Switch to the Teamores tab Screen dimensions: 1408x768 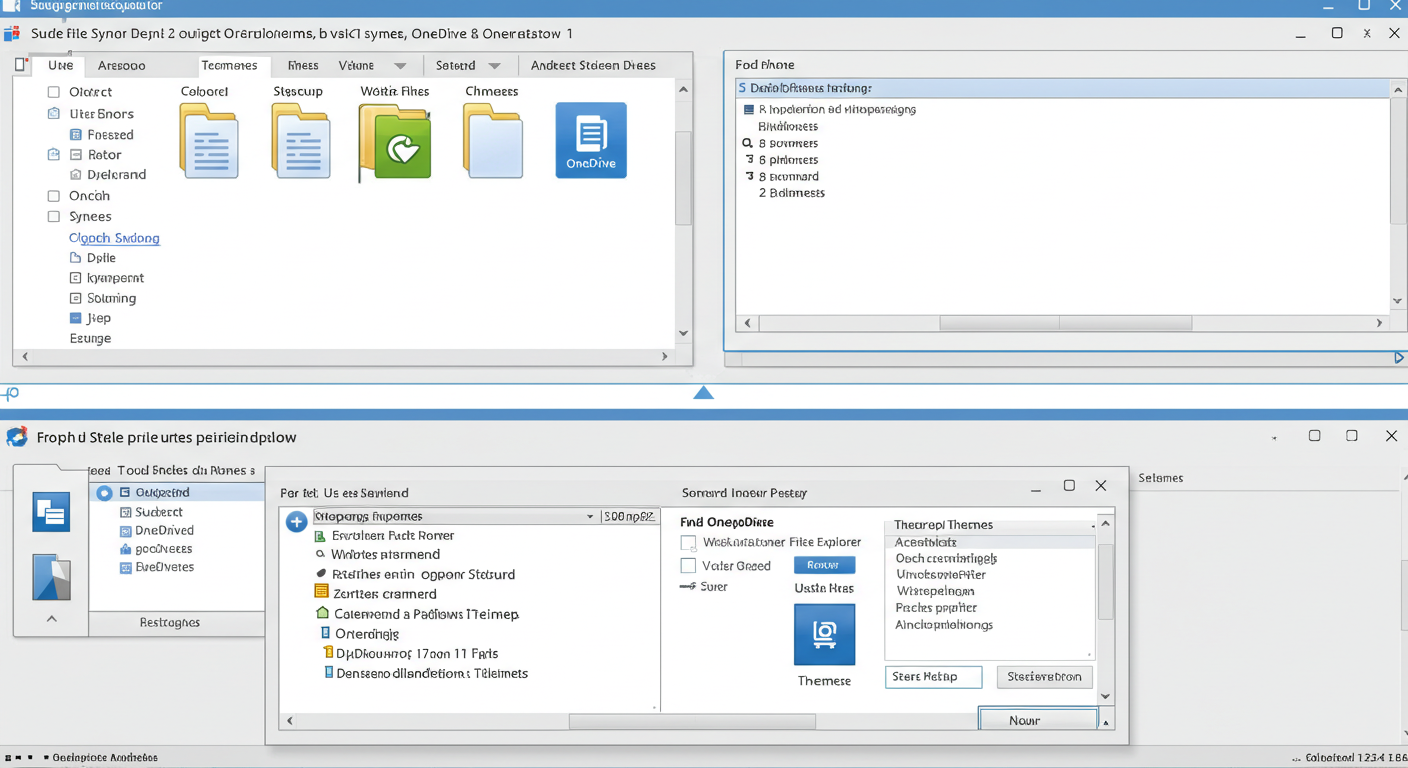click(232, 64)
